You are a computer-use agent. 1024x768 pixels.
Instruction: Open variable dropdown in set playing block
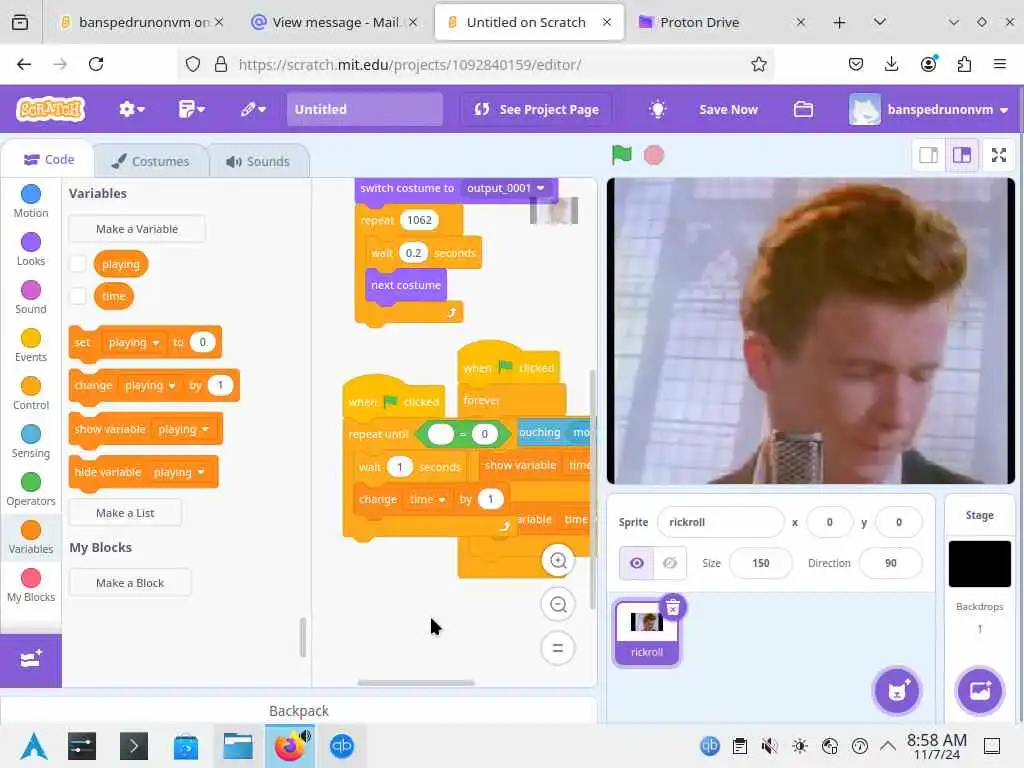(134, 342)
